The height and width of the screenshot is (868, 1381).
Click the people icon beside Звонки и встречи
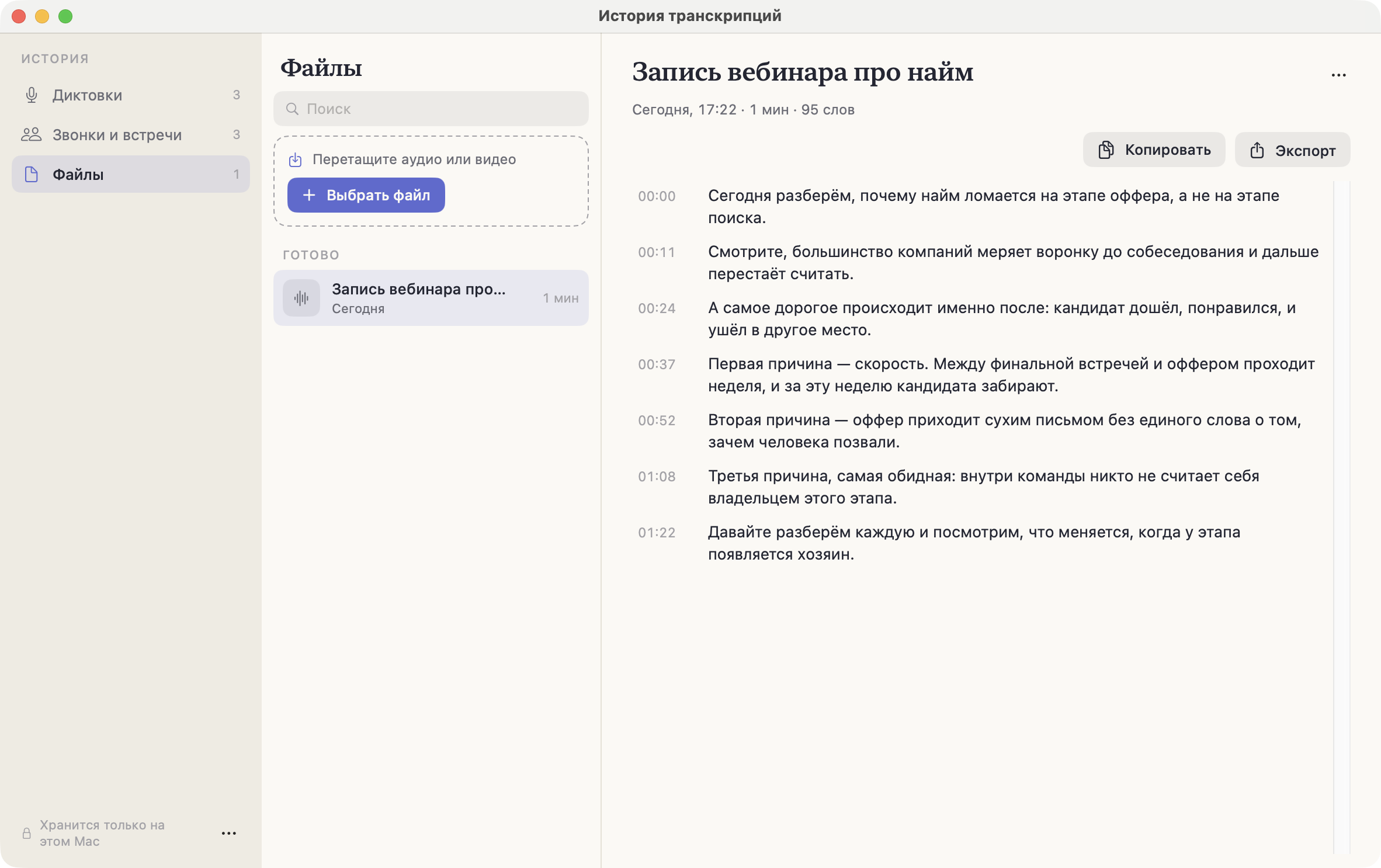tap(32, 134)
